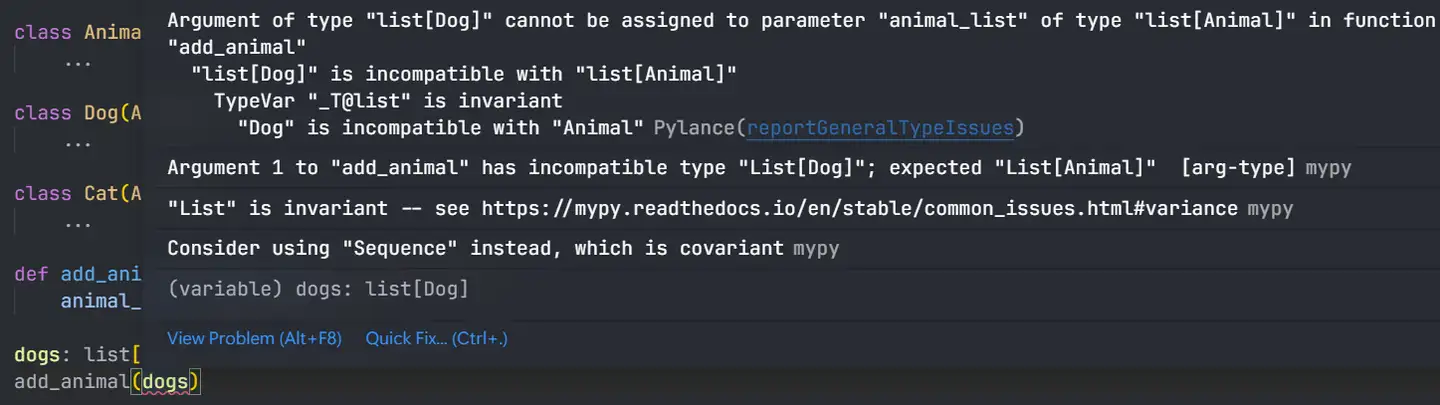1440x405 pixels.
Task: Click the [arg-type] error code text
Action: click(1238, 168)
